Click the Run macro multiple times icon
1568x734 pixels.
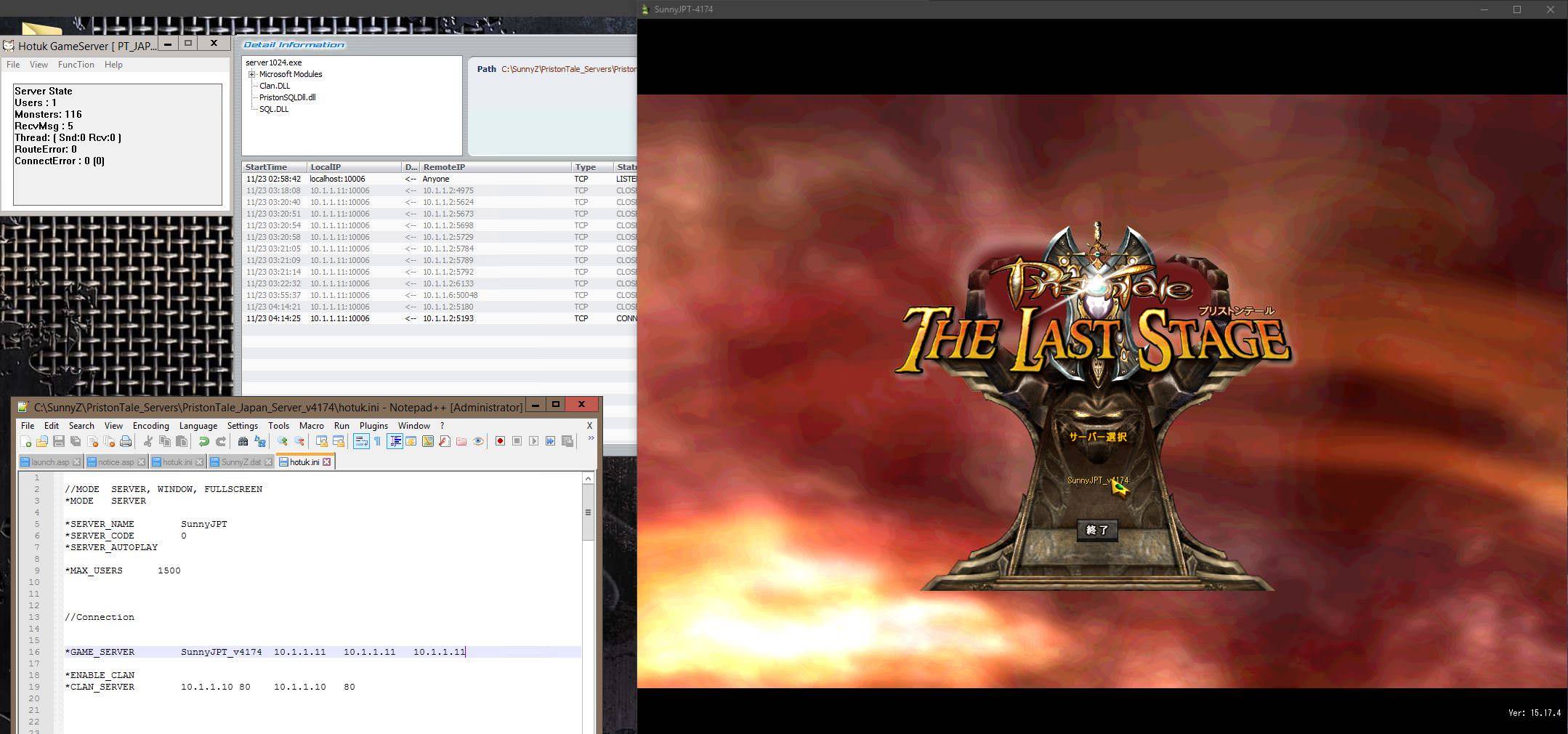pos(550,441)
